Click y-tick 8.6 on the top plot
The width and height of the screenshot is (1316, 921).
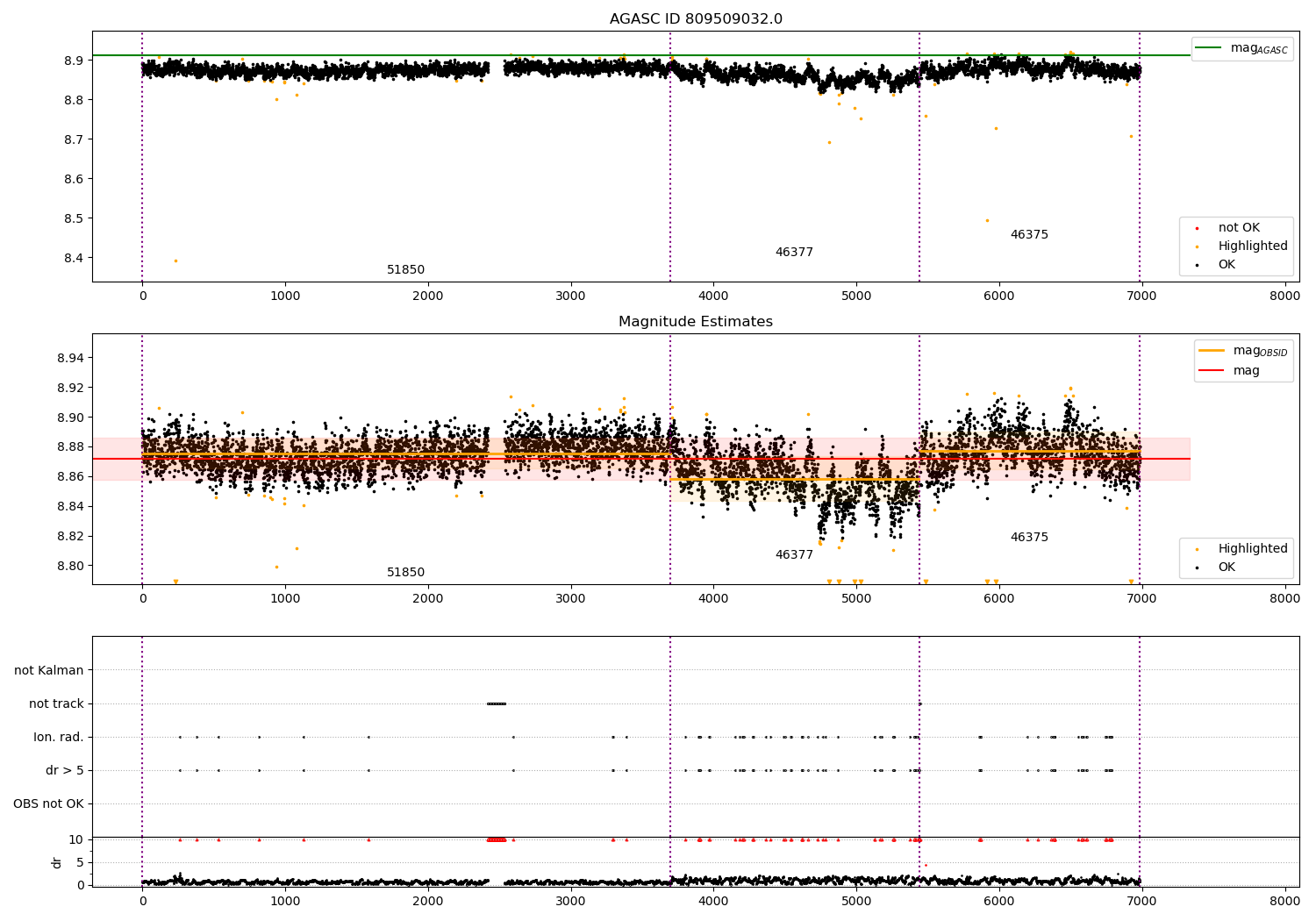[73, 179]
